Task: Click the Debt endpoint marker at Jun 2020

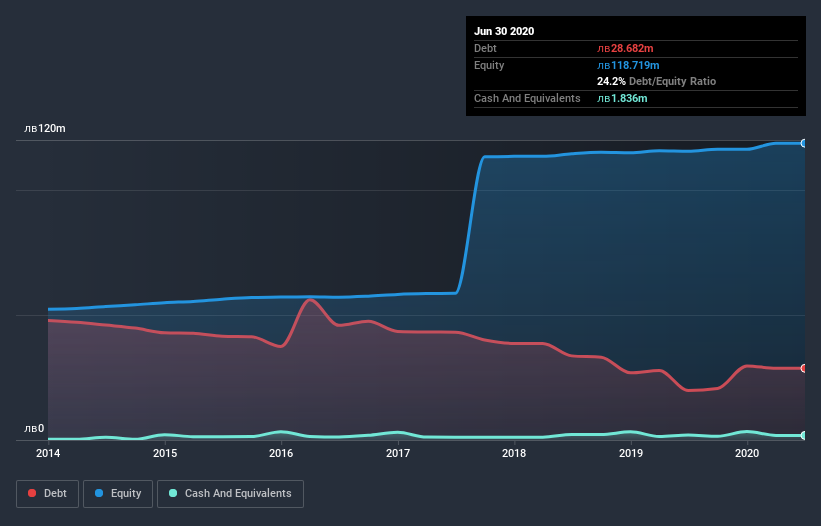Action: pyautogui.click(x=804, y=368)
